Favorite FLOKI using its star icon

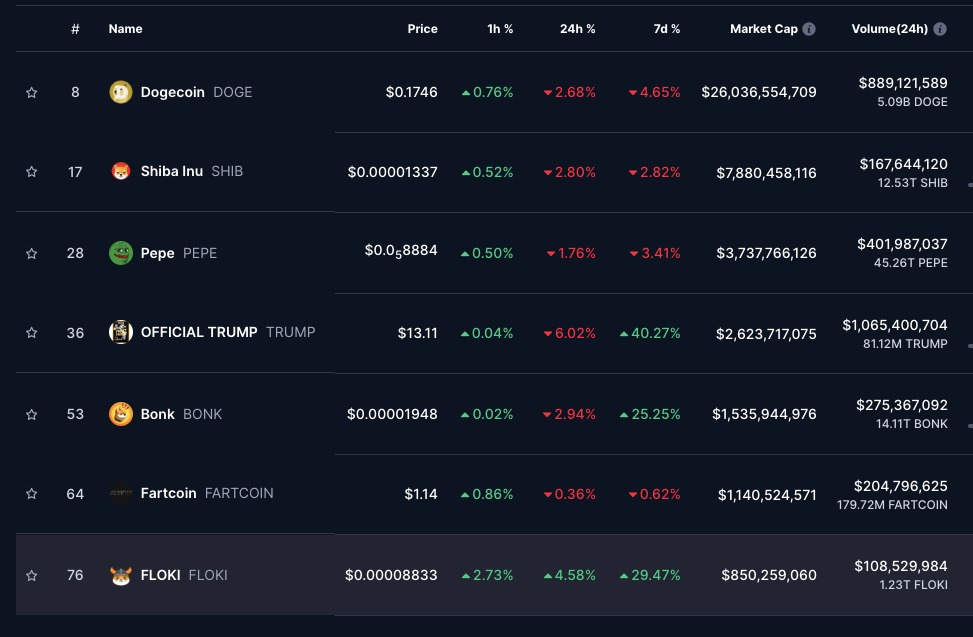pyautogui.click(x=32, y=575)
